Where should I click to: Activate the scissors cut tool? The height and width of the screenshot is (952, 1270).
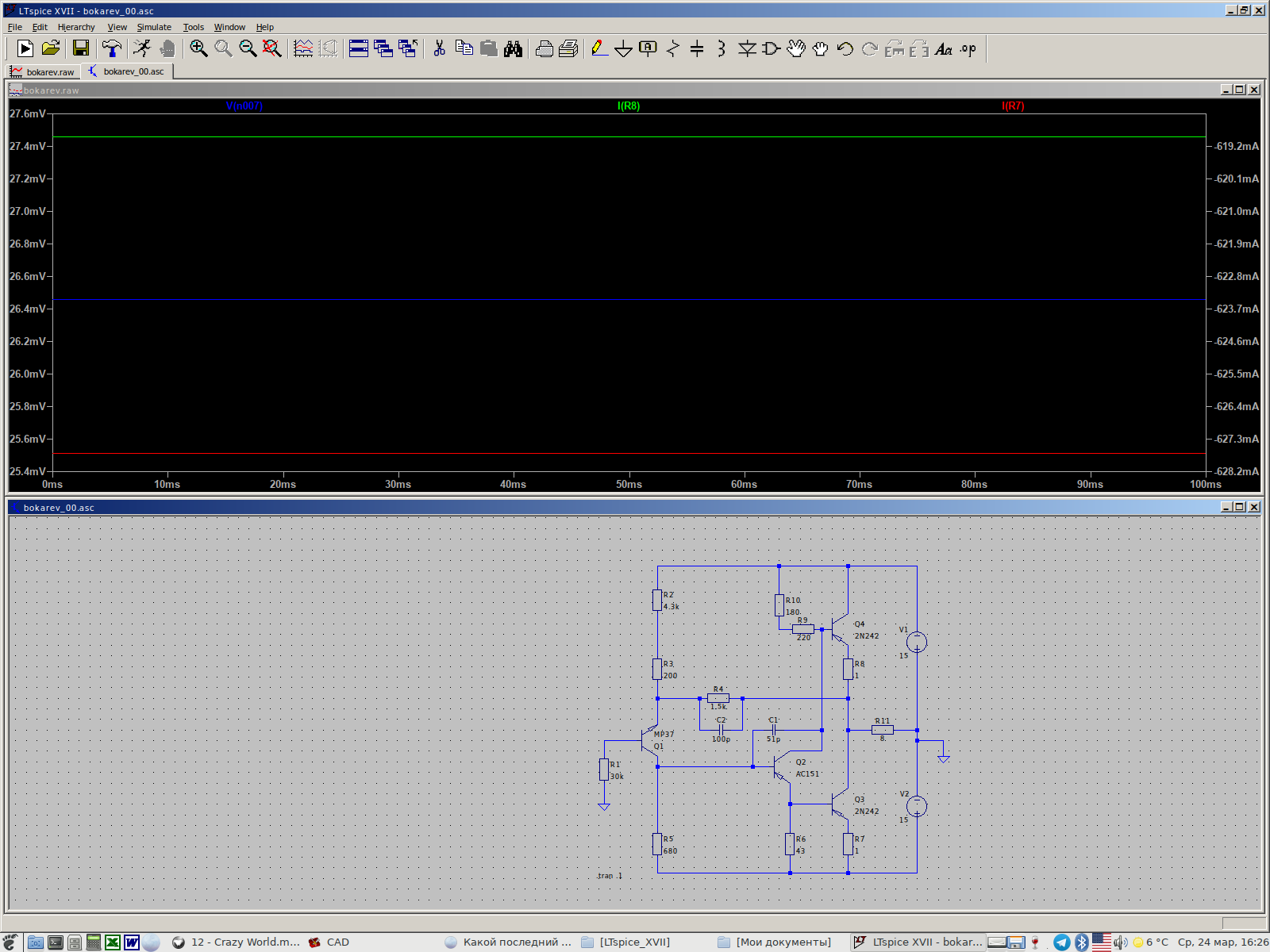tap(439, 49)
